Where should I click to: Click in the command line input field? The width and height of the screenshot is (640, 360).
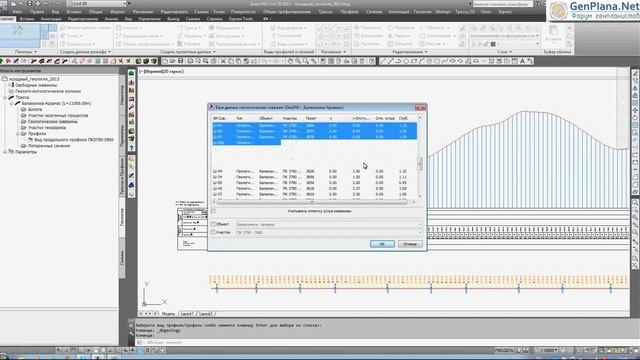(384, 342)
